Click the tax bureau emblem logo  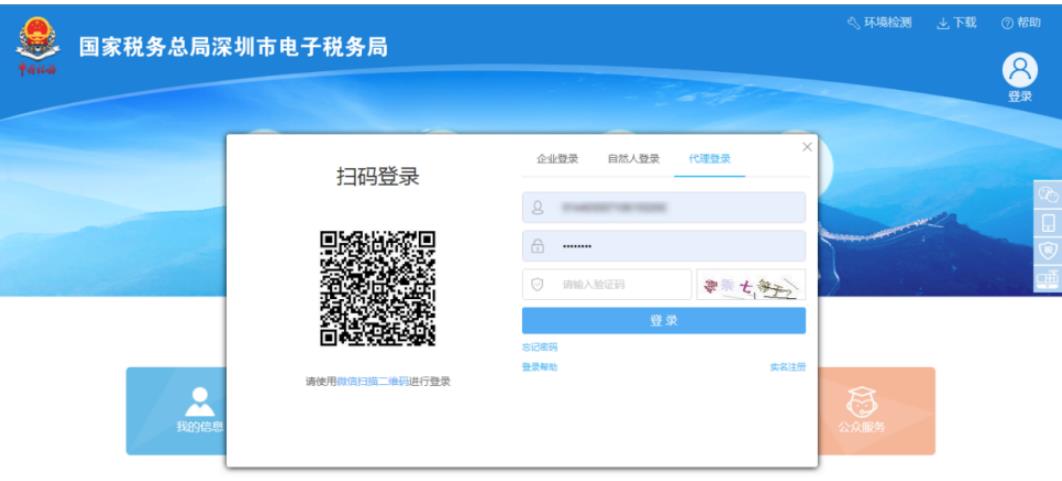pos(37,47)
